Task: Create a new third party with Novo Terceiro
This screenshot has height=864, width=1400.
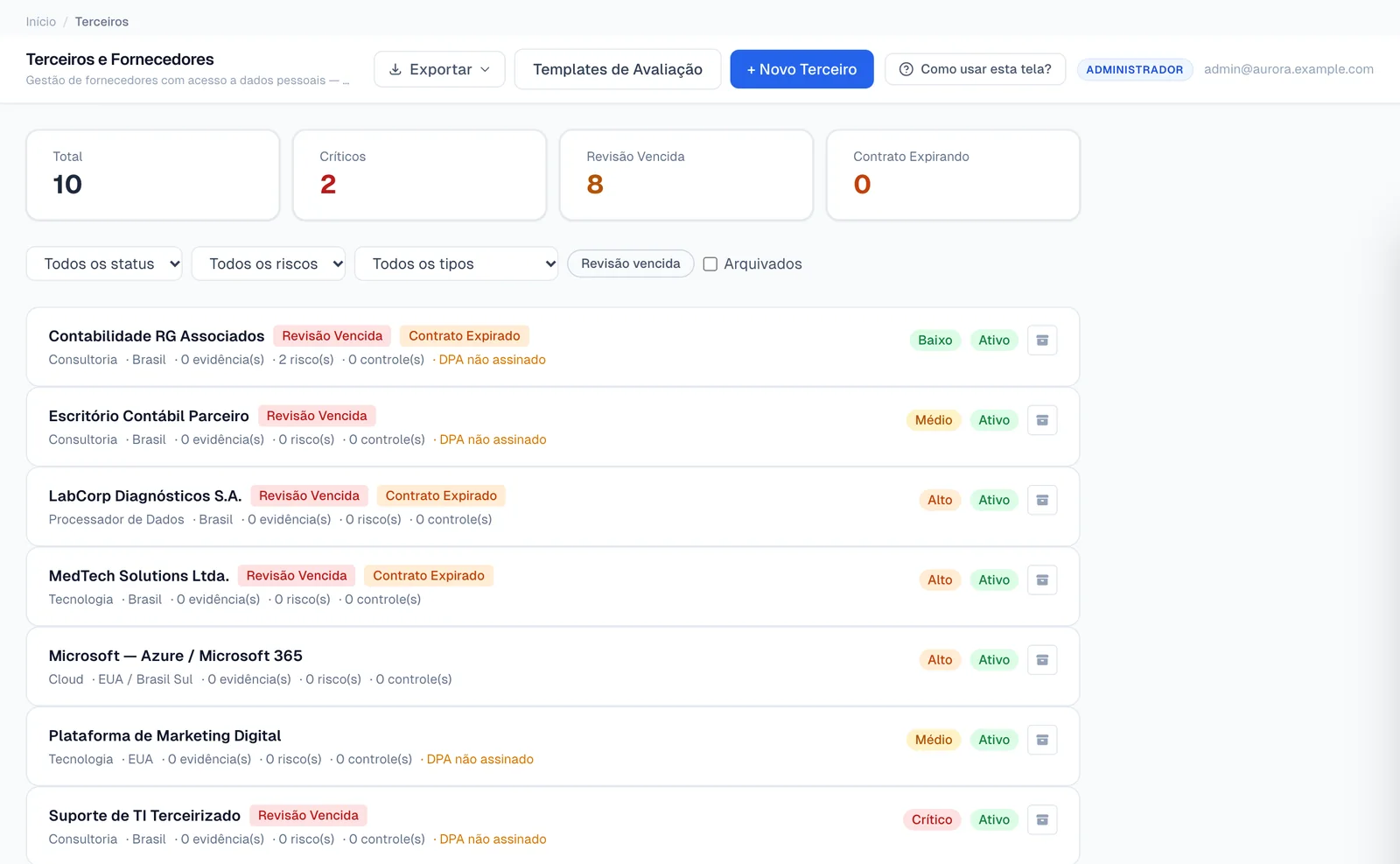Action: (801, 69)
